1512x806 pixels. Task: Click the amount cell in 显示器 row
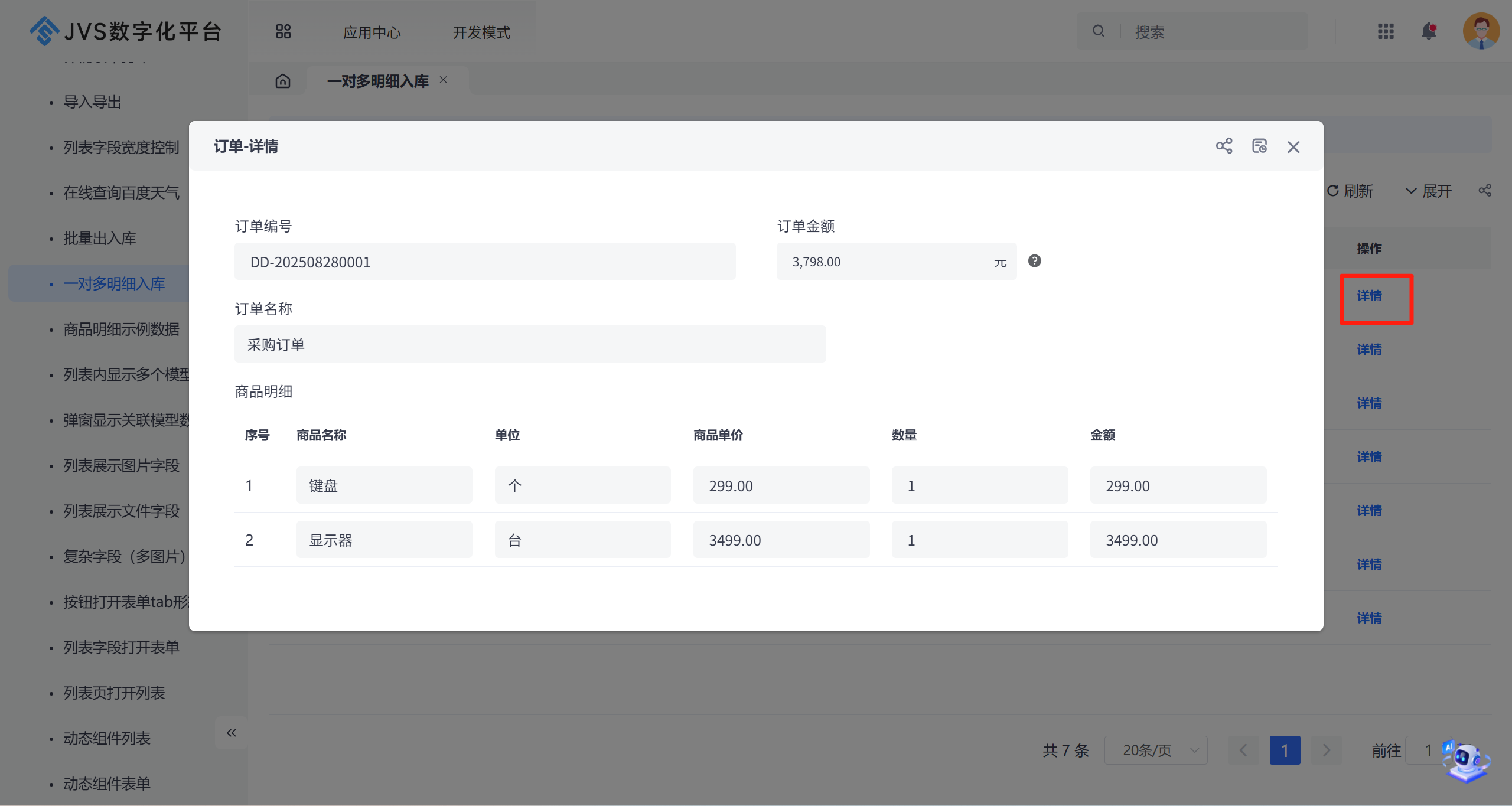(1178, 540)
